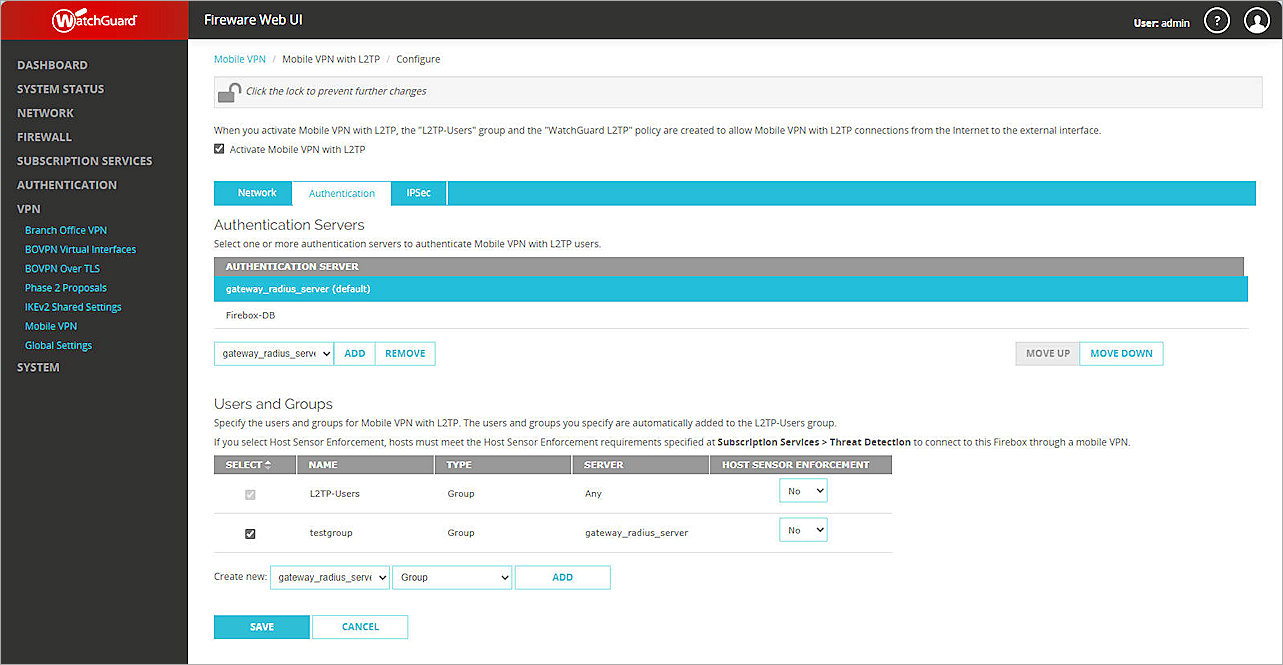
Task: Open the help icon in the top bar
Action: coord(1216,19)
